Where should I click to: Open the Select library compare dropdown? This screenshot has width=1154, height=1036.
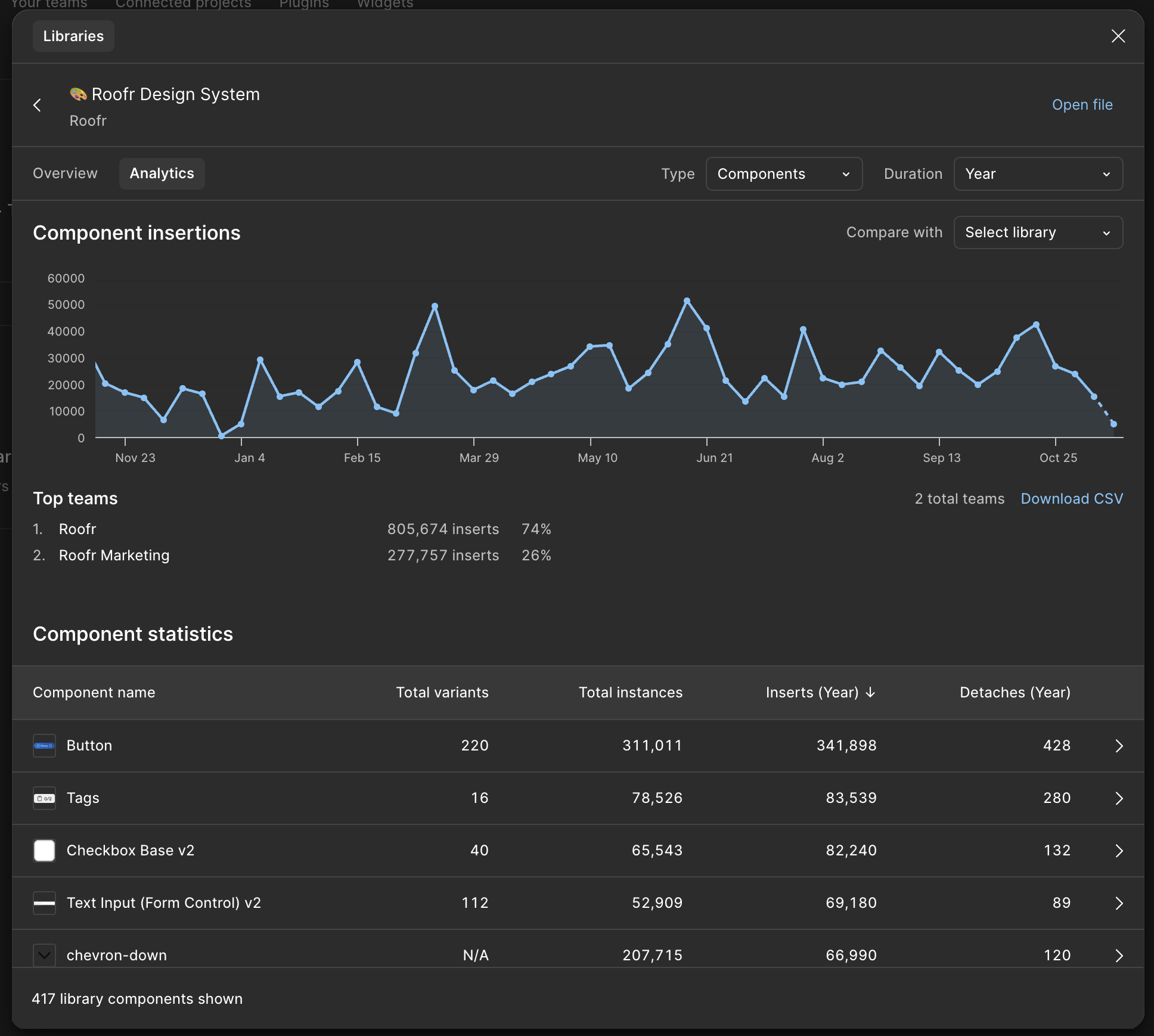tap(1038, 232)
